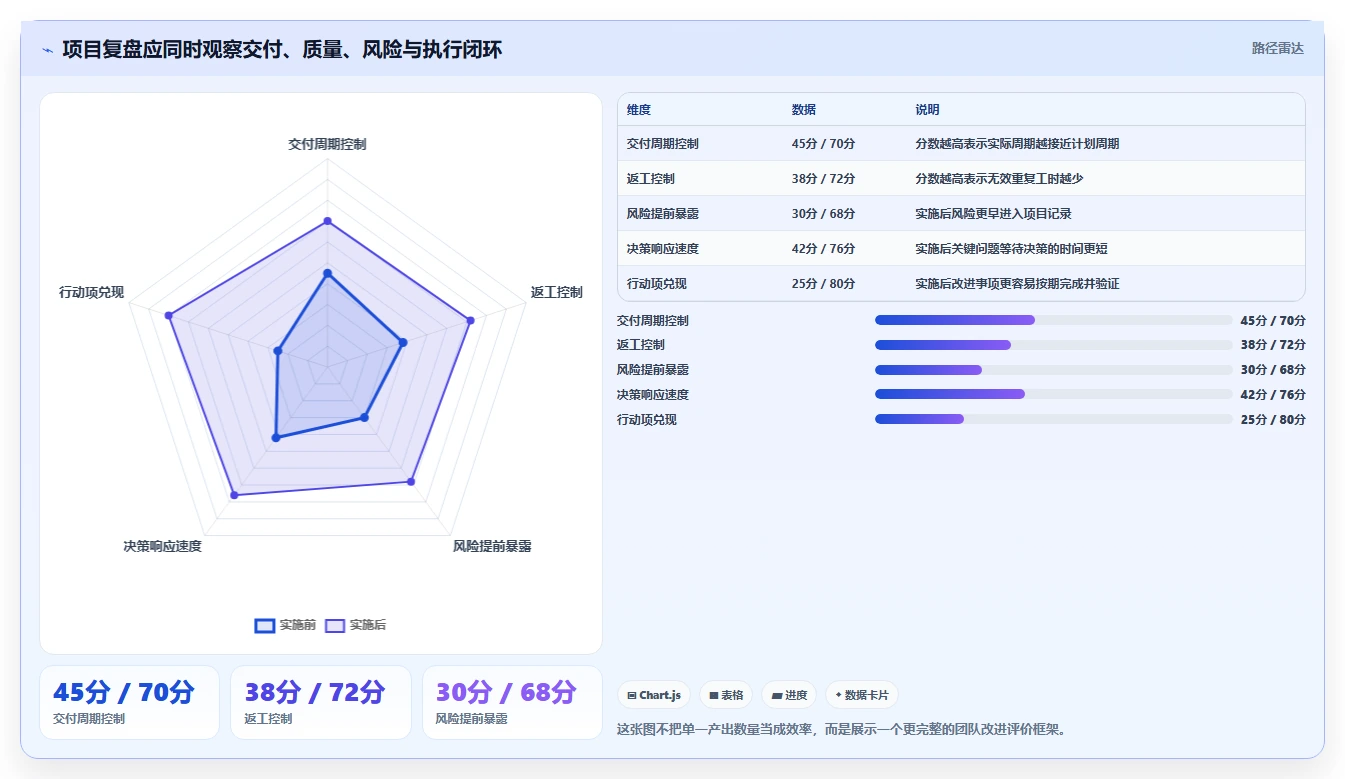Screen dimensions: 1345x779
Task: Click radar axis label 风险提前暴露
Action: [492, 546]
